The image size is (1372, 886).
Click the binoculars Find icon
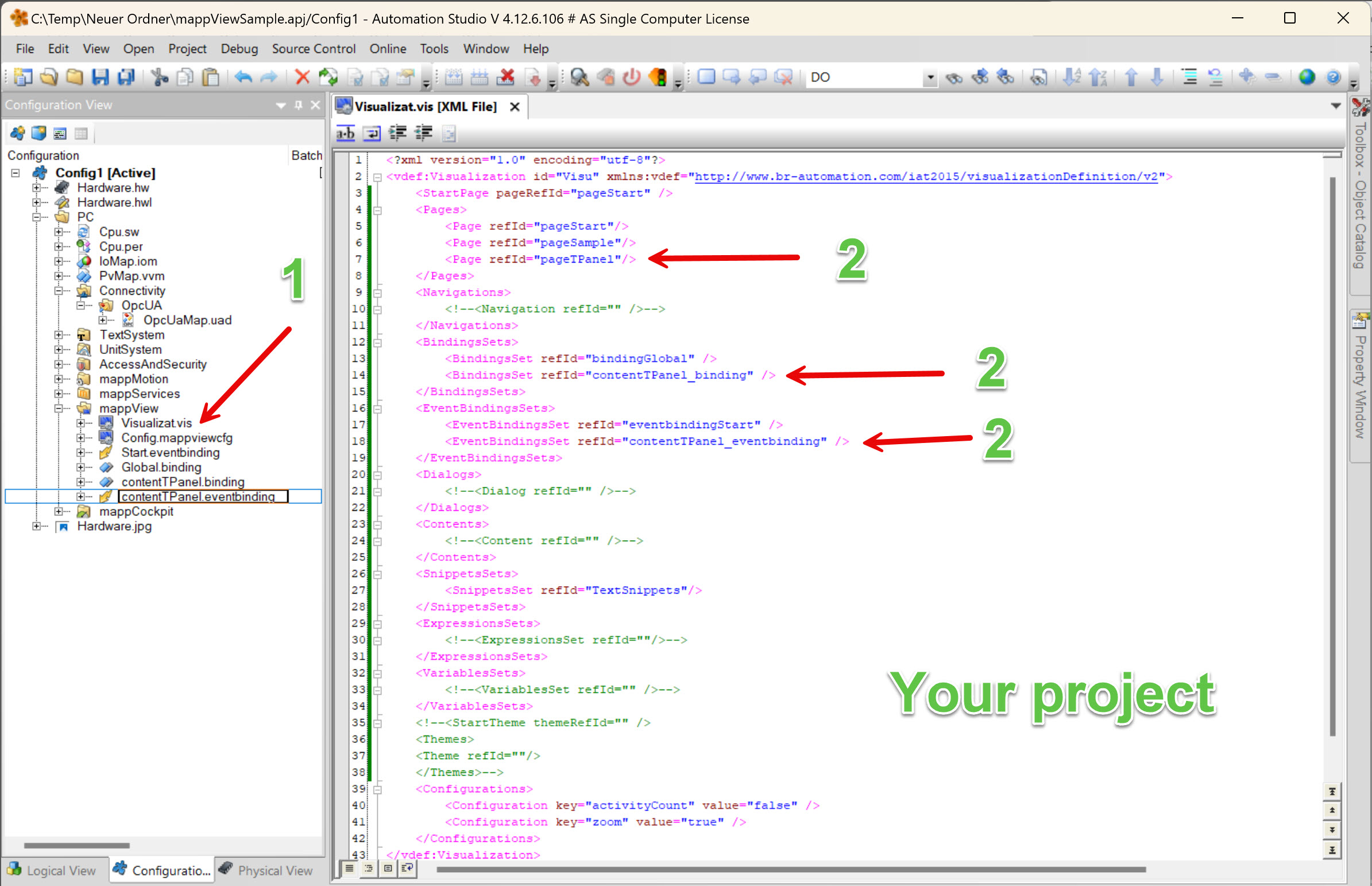coord(954,77)
